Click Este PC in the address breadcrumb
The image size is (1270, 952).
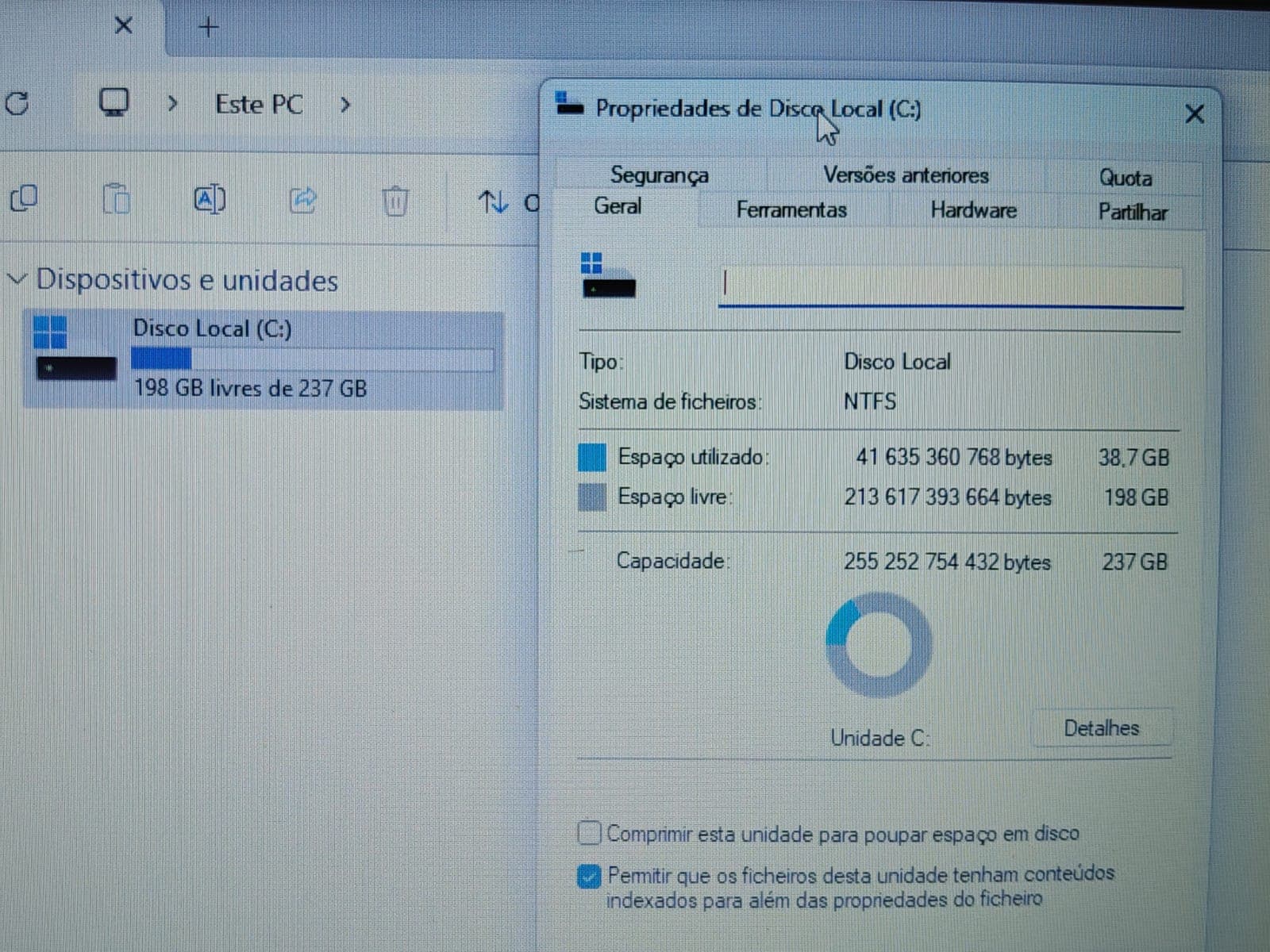[x=259, y=104]
